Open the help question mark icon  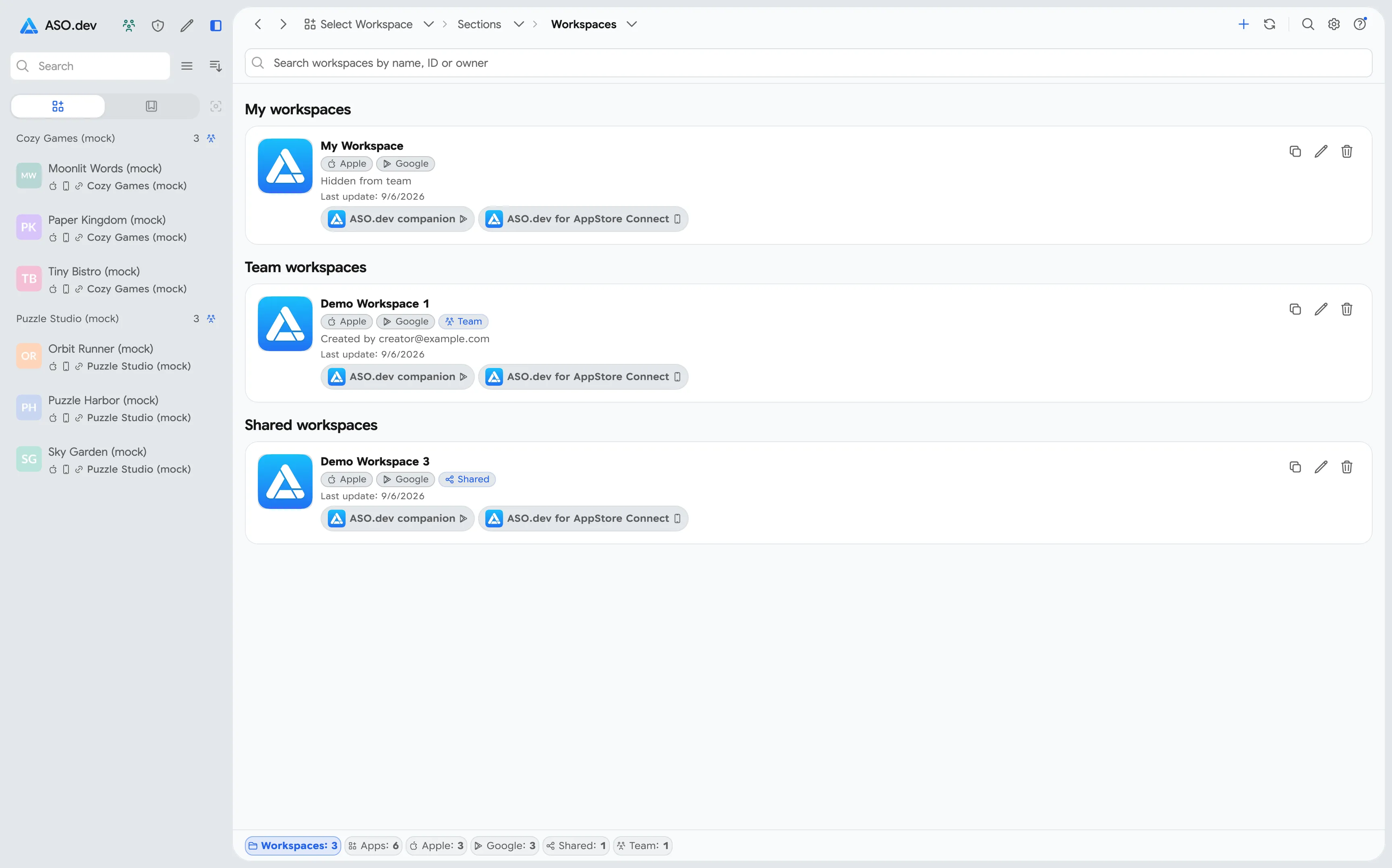(1360, 24)
